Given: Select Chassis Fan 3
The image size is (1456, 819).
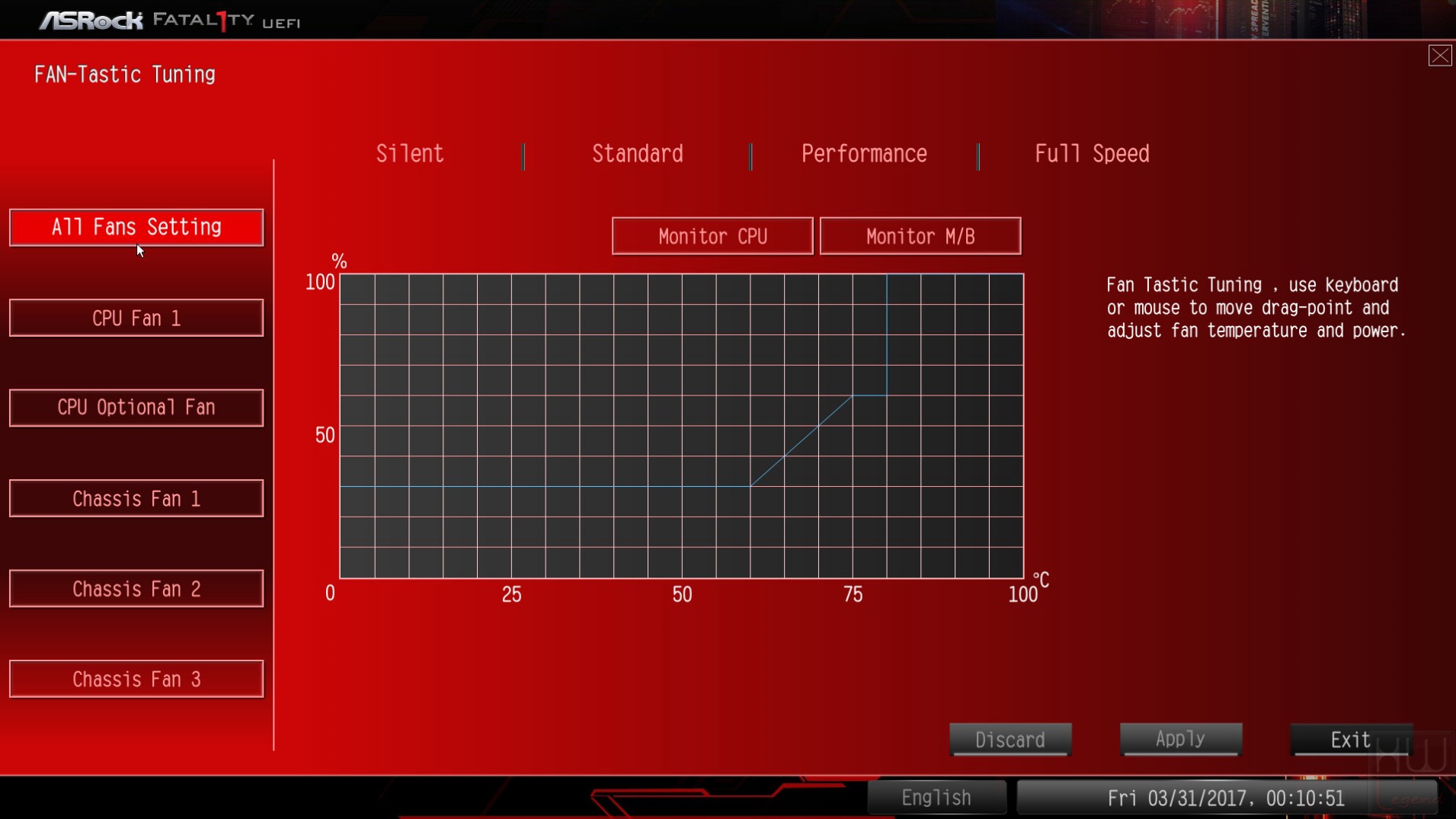Looking at the screenshot, I should 136,679.
